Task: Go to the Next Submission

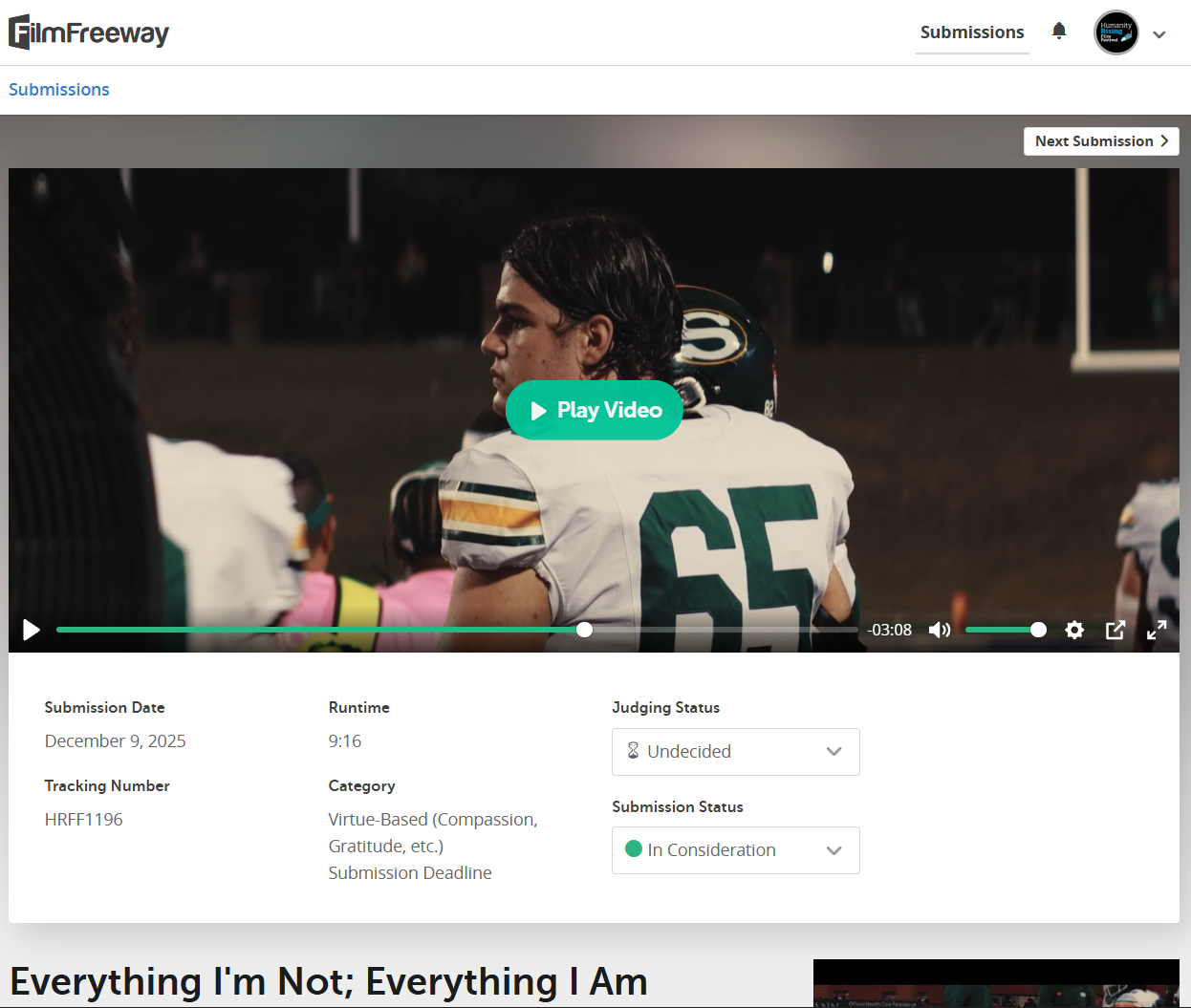Action: tap(1101, 141)
